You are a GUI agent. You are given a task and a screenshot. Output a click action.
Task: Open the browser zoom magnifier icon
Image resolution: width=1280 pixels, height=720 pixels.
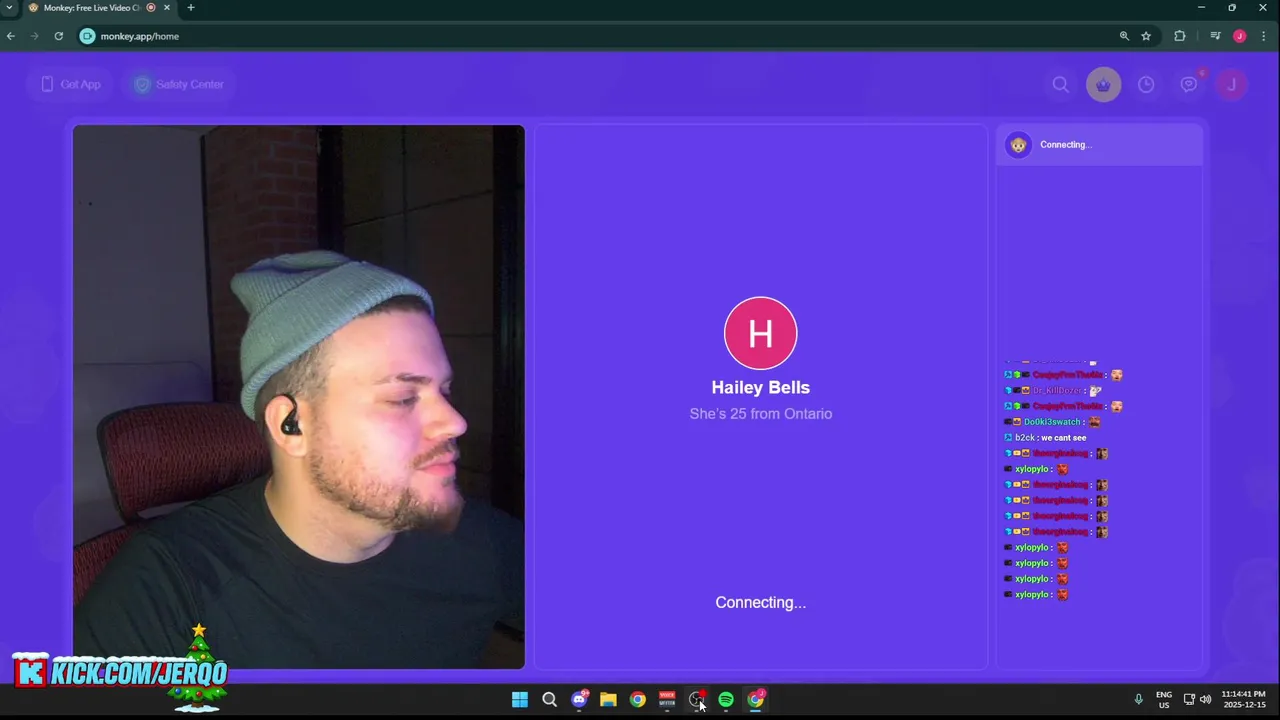click(x=1124, y=36)
